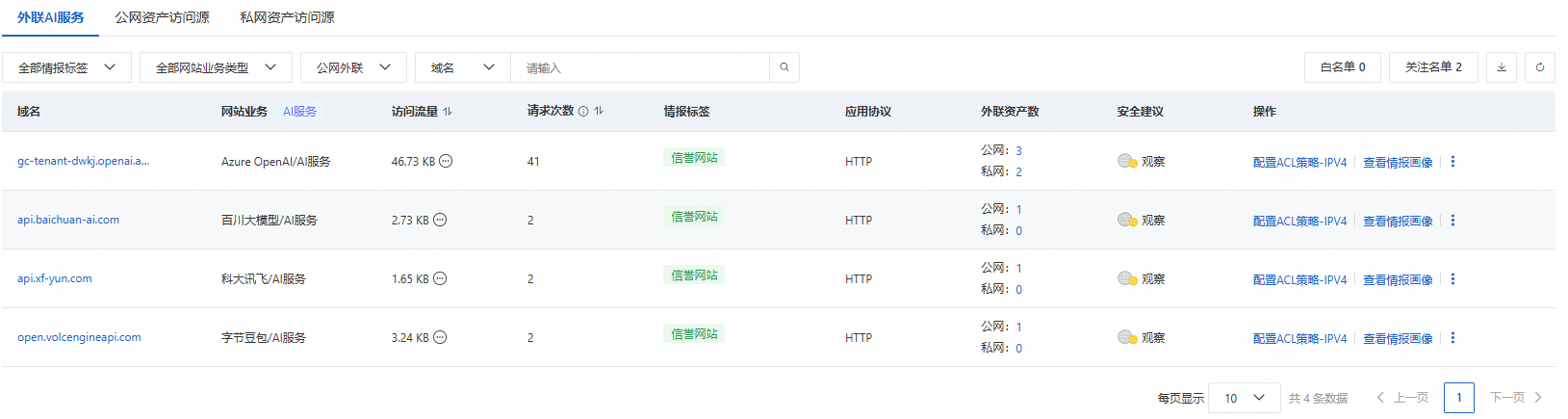Click 配置ACL策略-IPV4 for api.xf-yun.com
The width and height of the screenshot is (1568, 419).
click(1299, 280)
